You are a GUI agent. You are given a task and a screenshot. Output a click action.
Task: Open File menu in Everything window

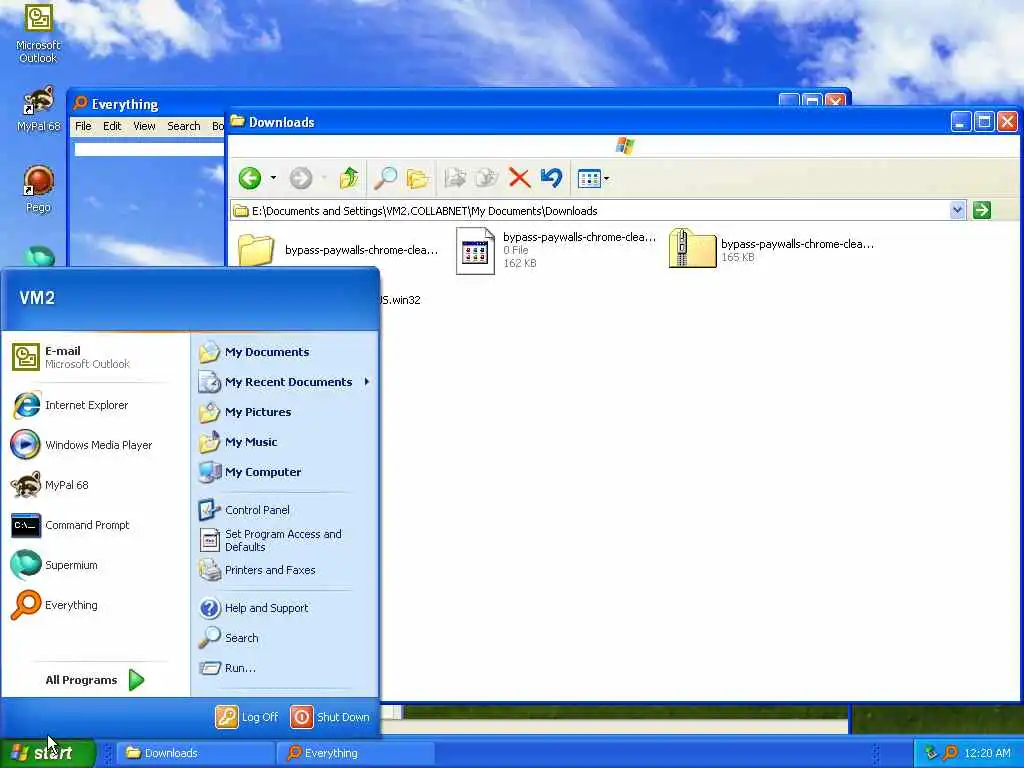(x=83, y=126)
